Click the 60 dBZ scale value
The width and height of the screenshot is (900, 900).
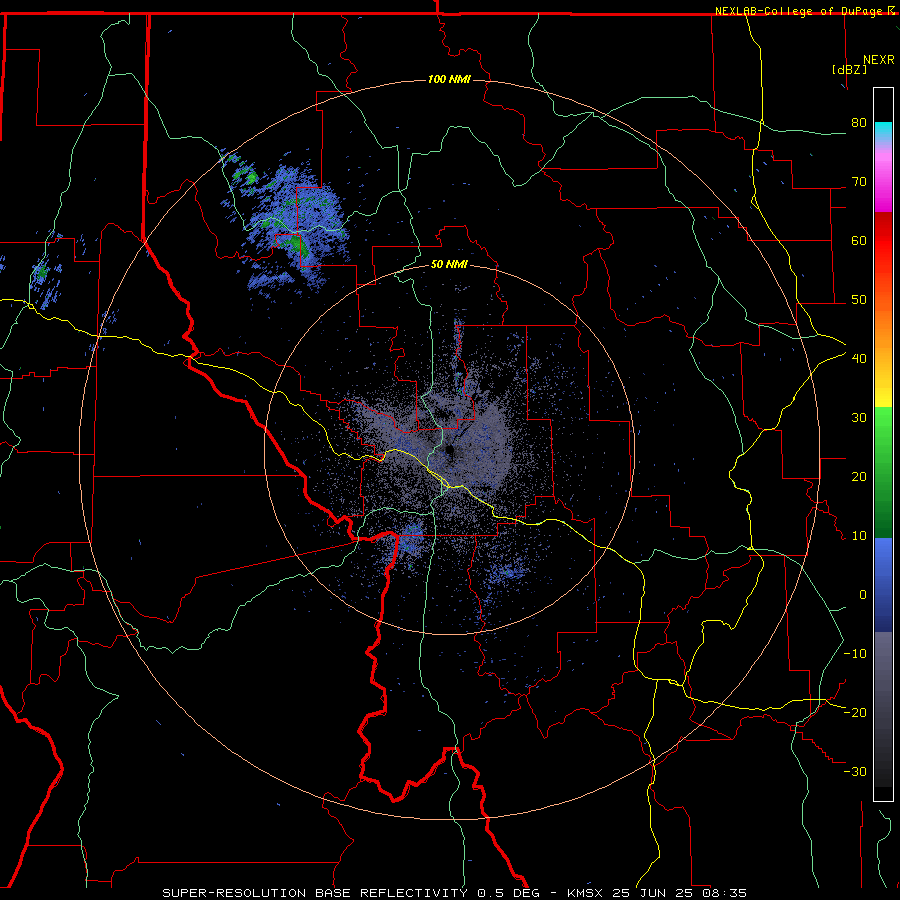[859, 240]
